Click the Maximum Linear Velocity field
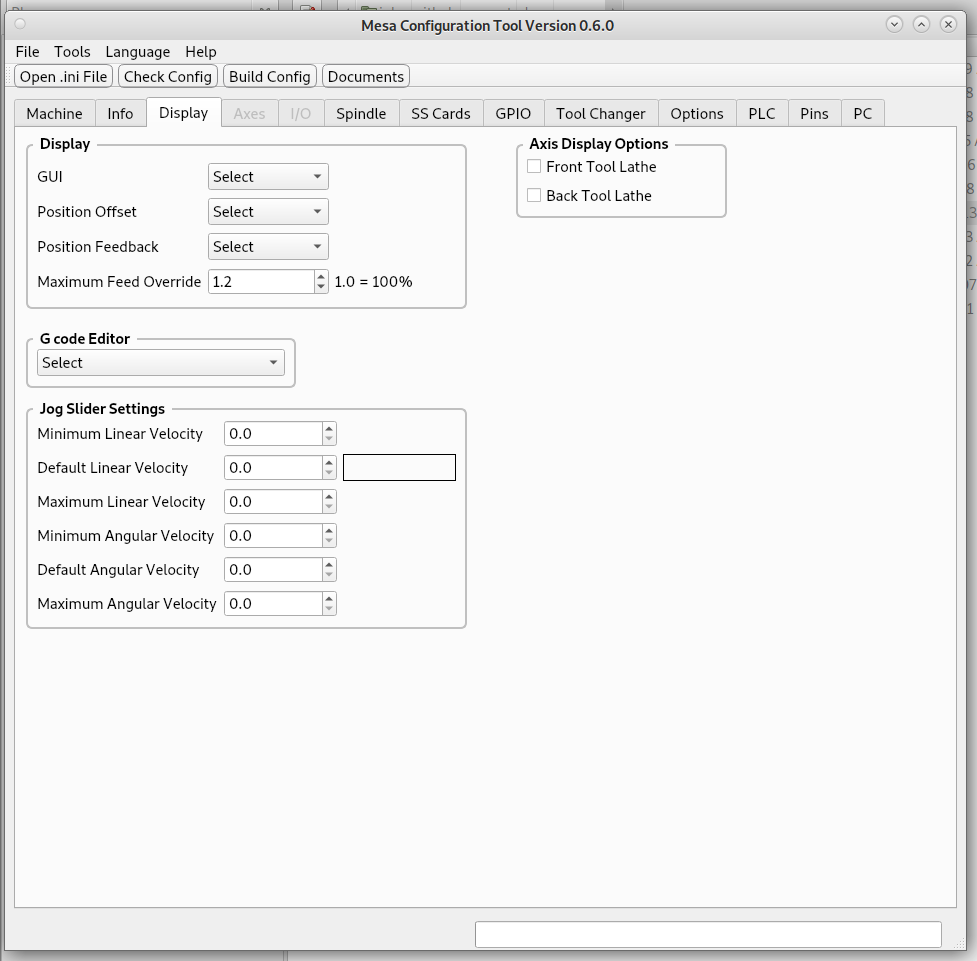Screen dimensions: 977x961 (x=273, y=502)
